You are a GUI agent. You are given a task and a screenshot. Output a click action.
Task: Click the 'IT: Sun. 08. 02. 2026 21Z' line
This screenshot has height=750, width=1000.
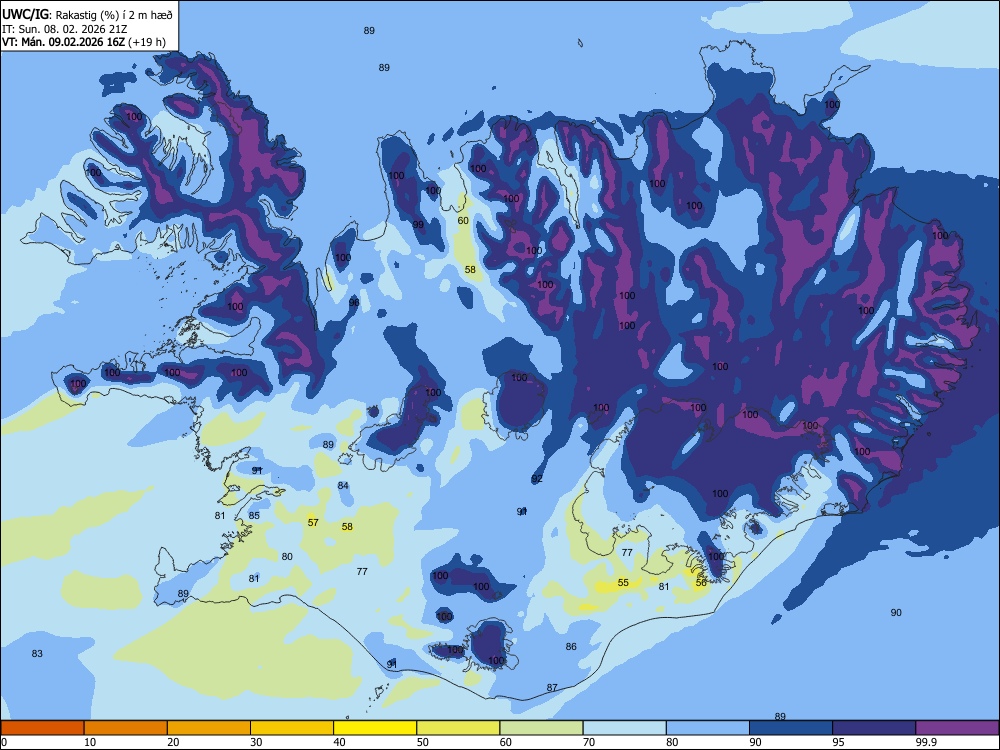64,29
